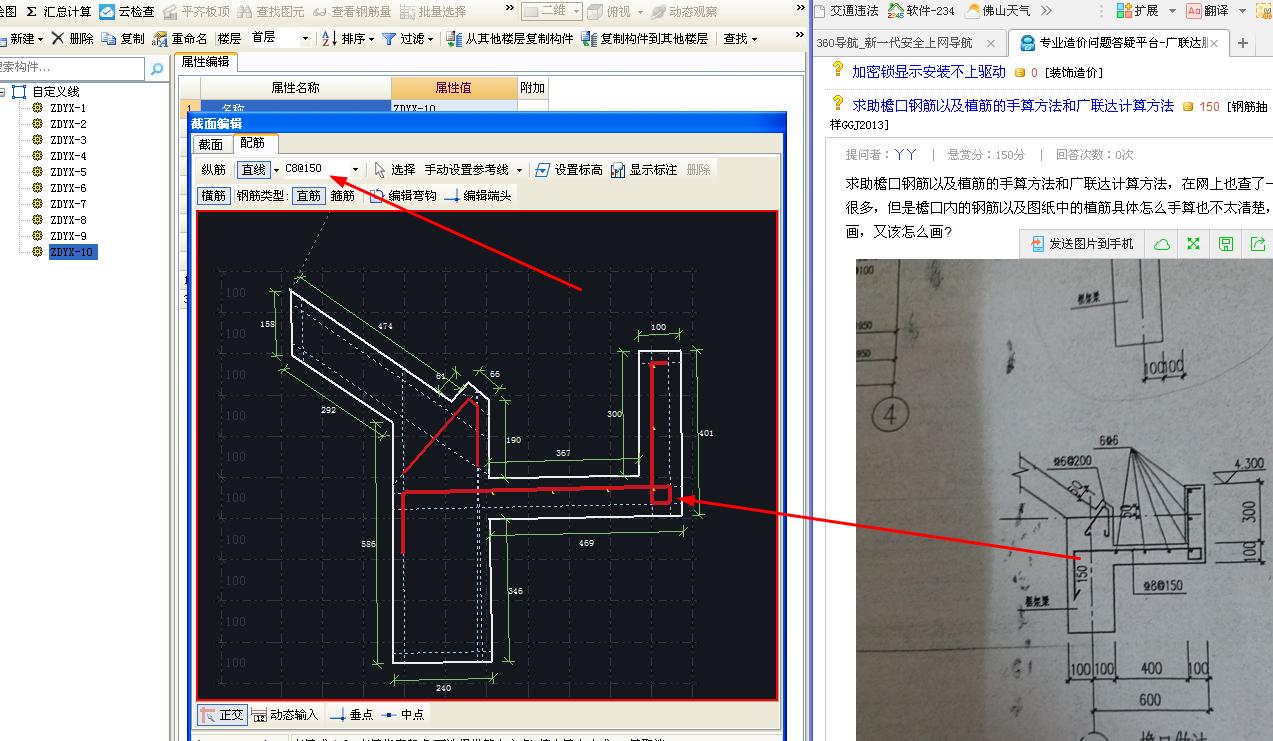Close the 360导航 browser tab

point(991,43)
